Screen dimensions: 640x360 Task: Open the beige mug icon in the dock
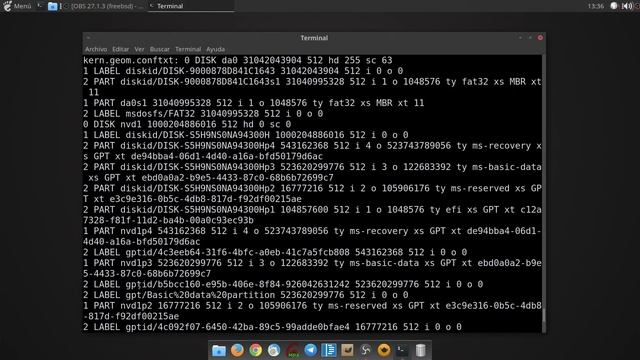[x=347, y=350]
